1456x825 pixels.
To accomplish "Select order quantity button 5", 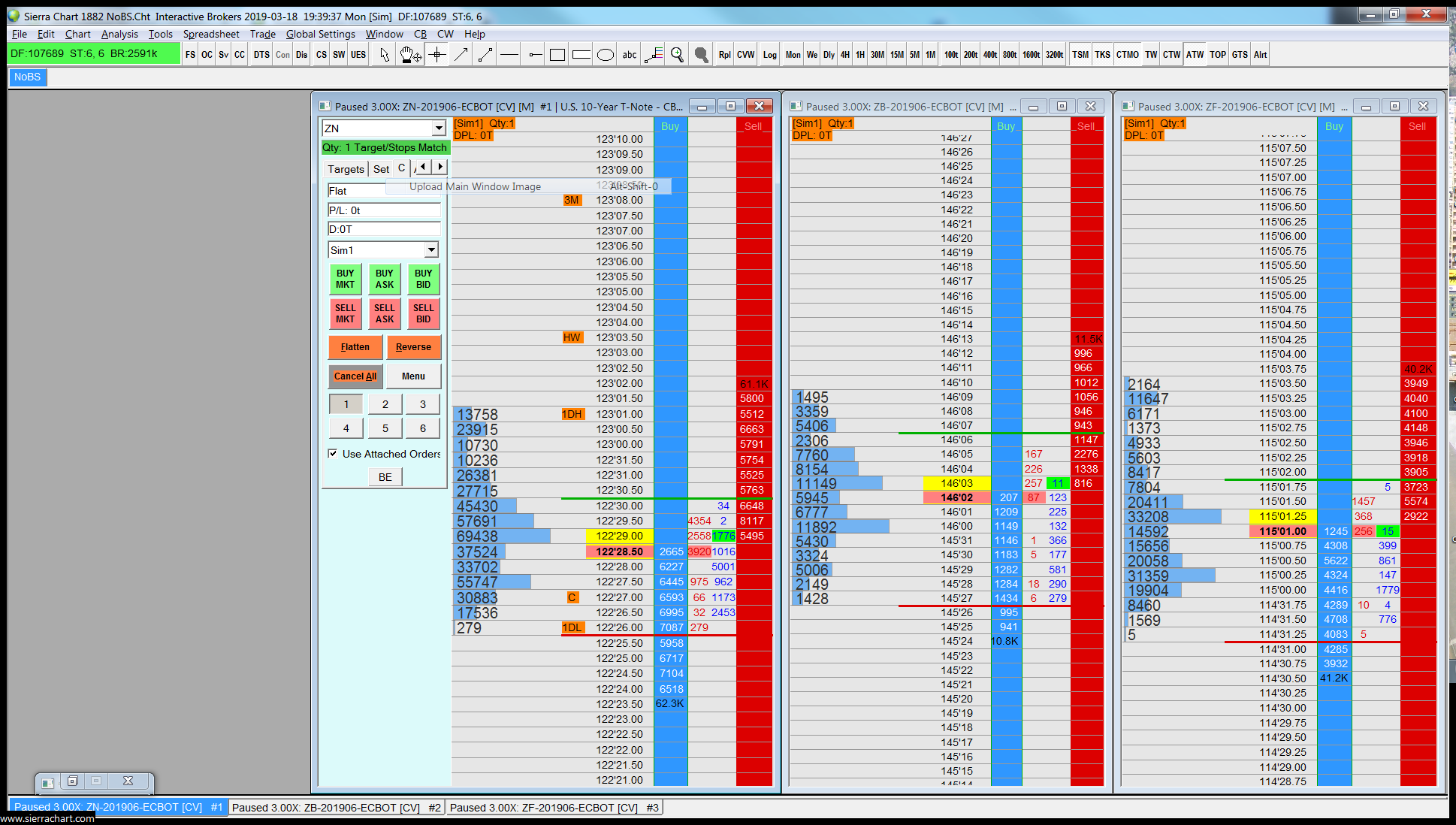I will [385, 428].
